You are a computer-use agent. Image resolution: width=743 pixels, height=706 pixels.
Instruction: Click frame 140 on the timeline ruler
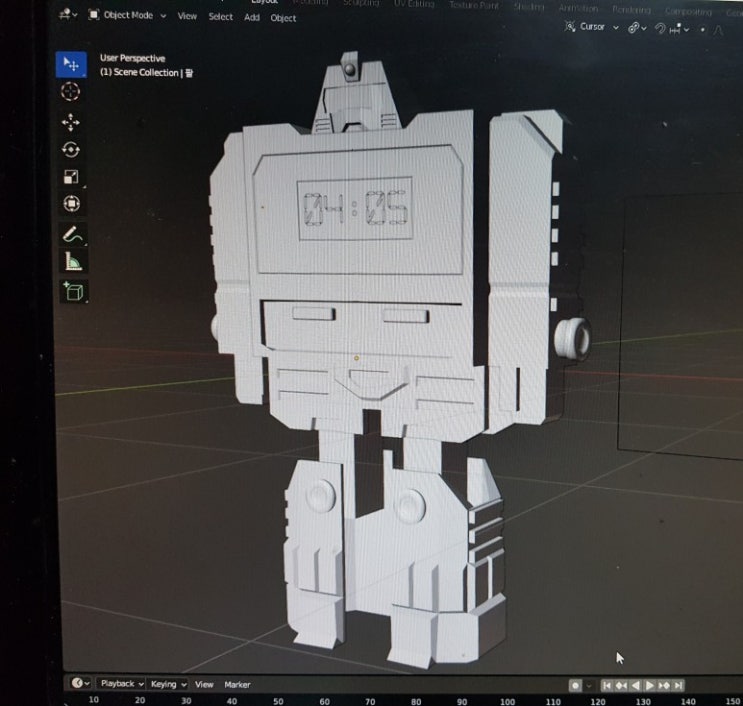tap(688, 701)
